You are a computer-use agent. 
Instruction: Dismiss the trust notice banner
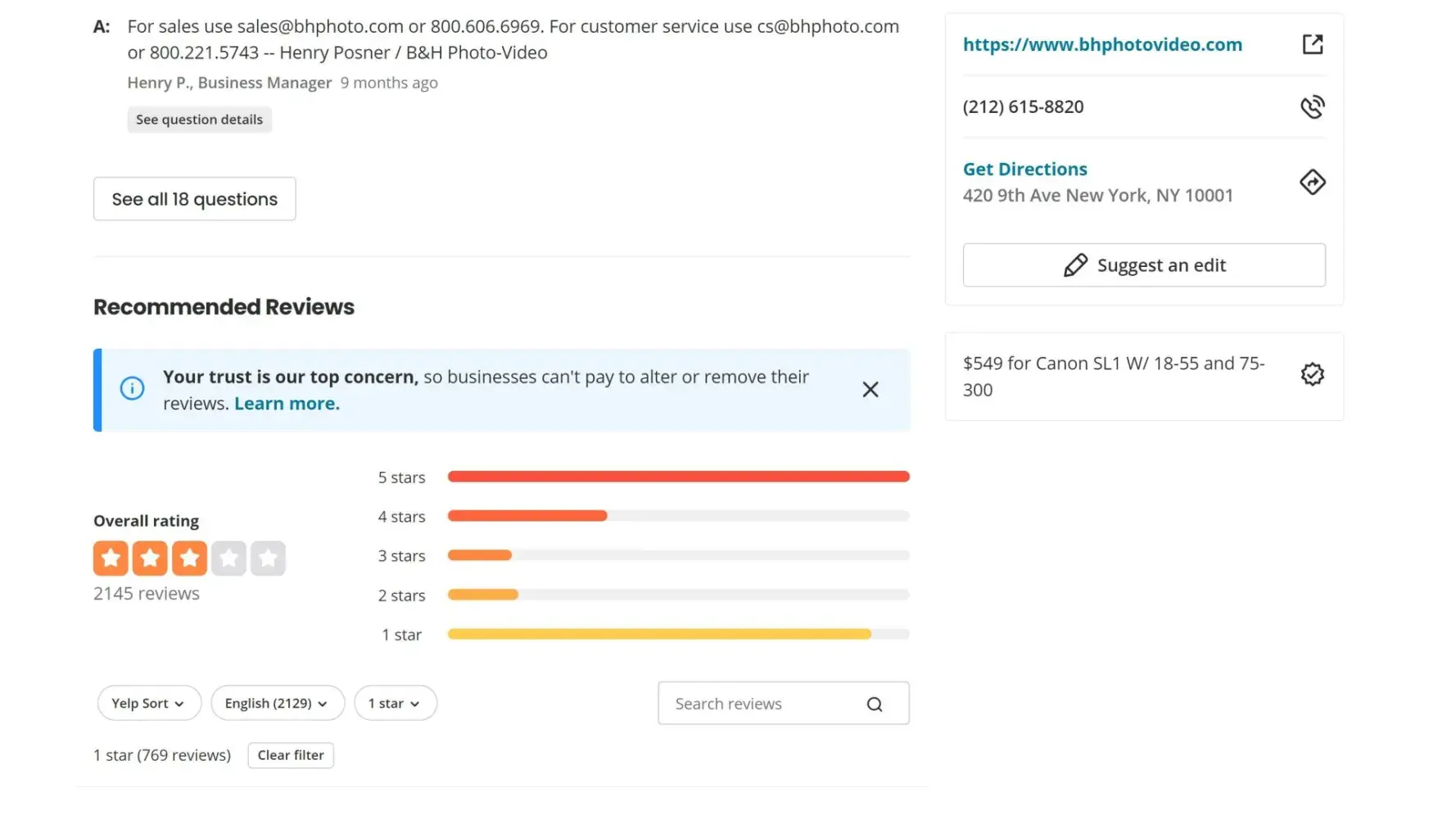[870, 390]
